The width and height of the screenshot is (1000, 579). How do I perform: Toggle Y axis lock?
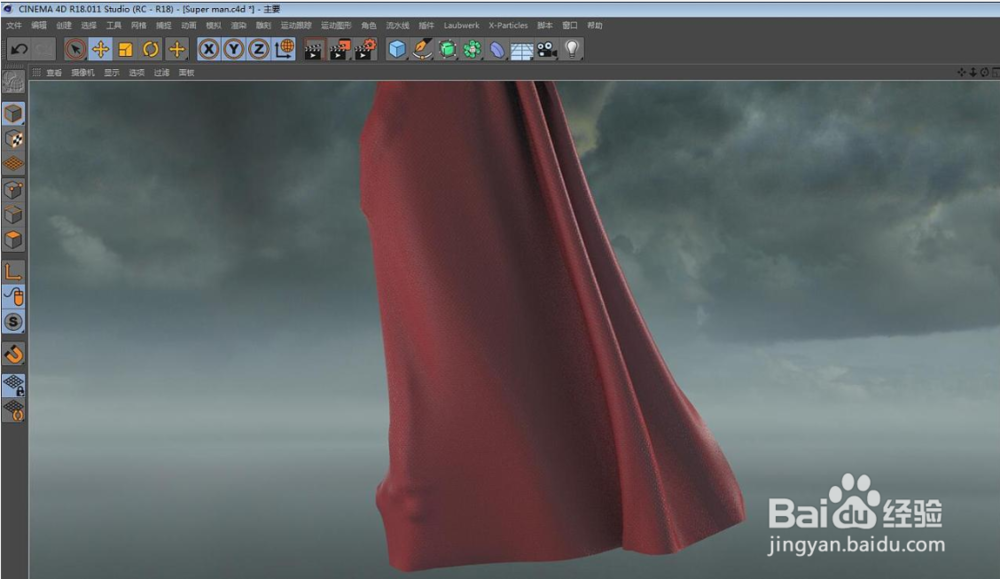point(234,49)
